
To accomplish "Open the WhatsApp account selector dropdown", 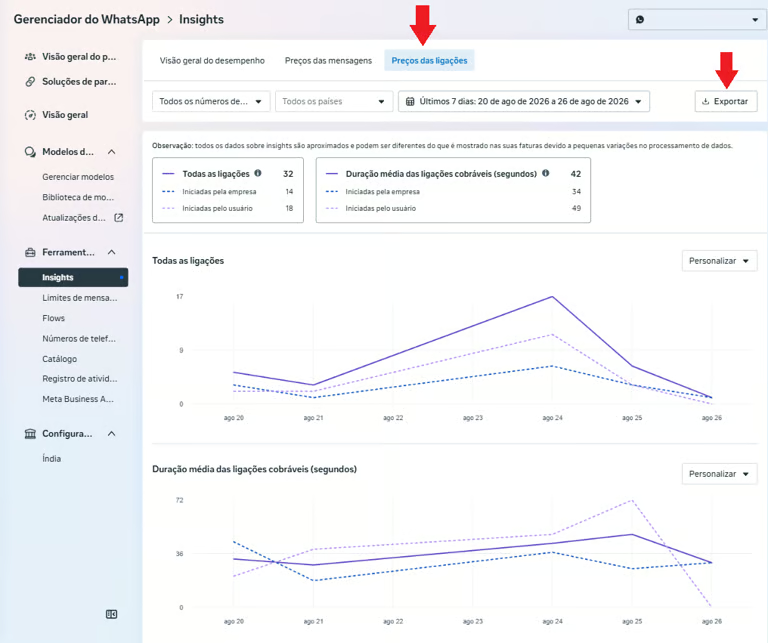I will point(697,20).
